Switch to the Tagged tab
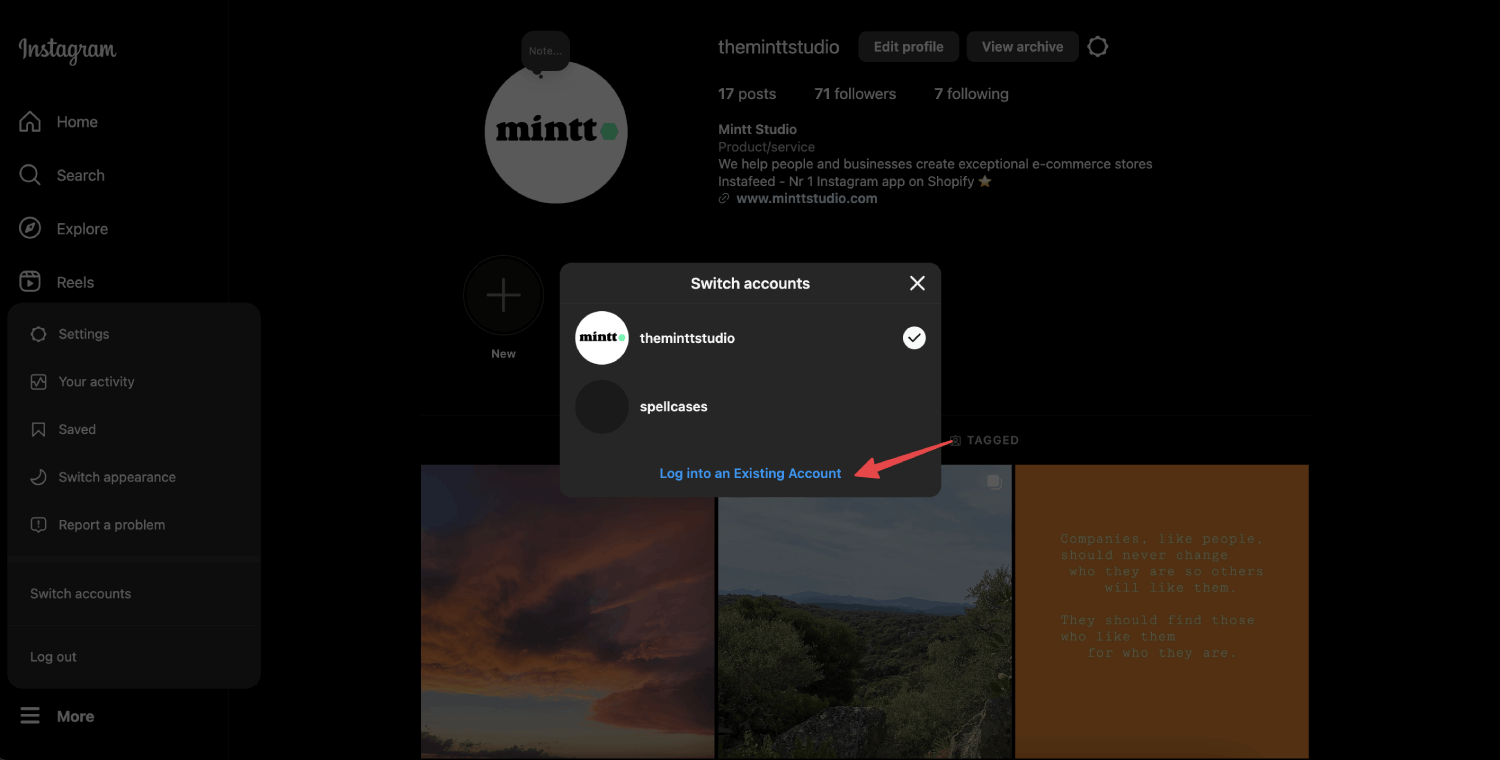Image resolution: width=1500 pixels, height=760 pixels. (x=984, y=440)
